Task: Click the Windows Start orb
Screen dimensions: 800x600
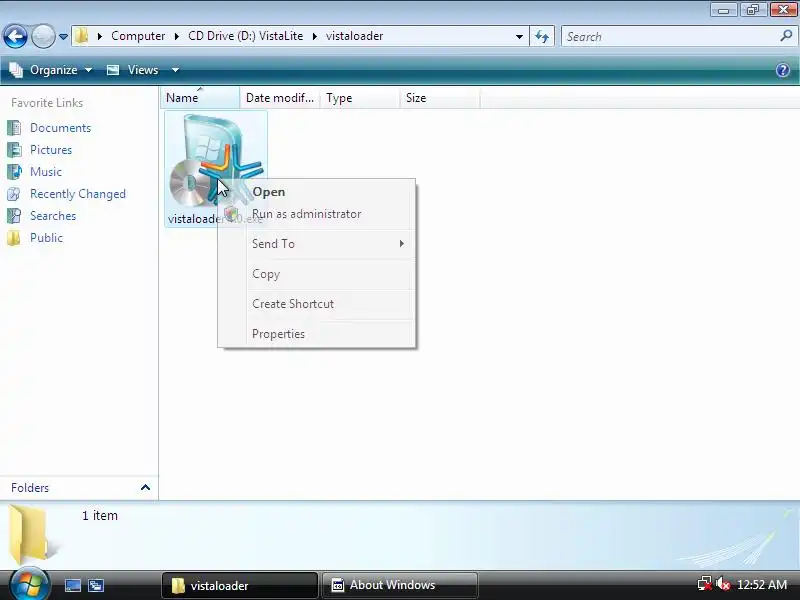Action: pos(30,584)
